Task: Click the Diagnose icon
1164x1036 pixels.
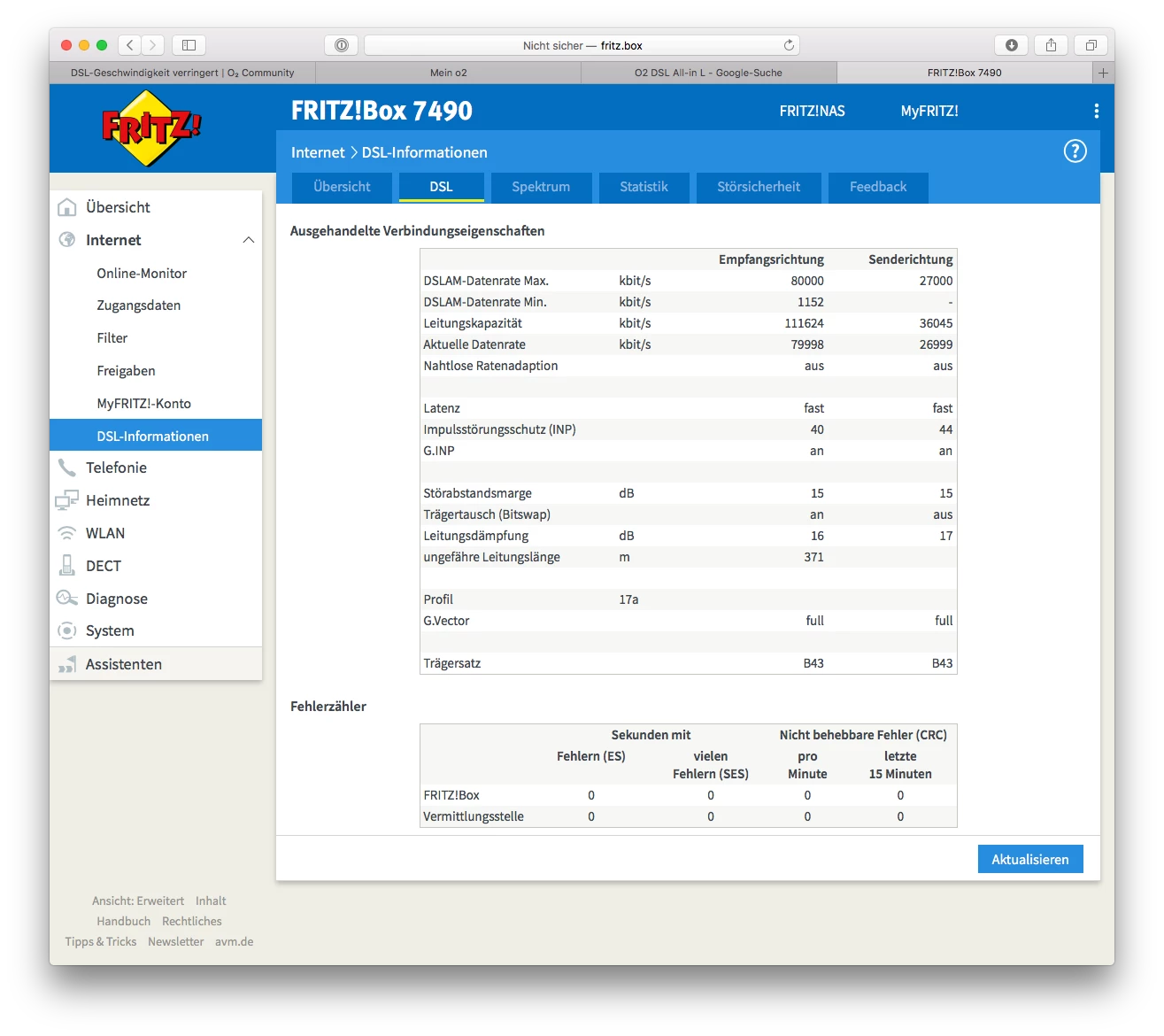Action: click(66, 599)
